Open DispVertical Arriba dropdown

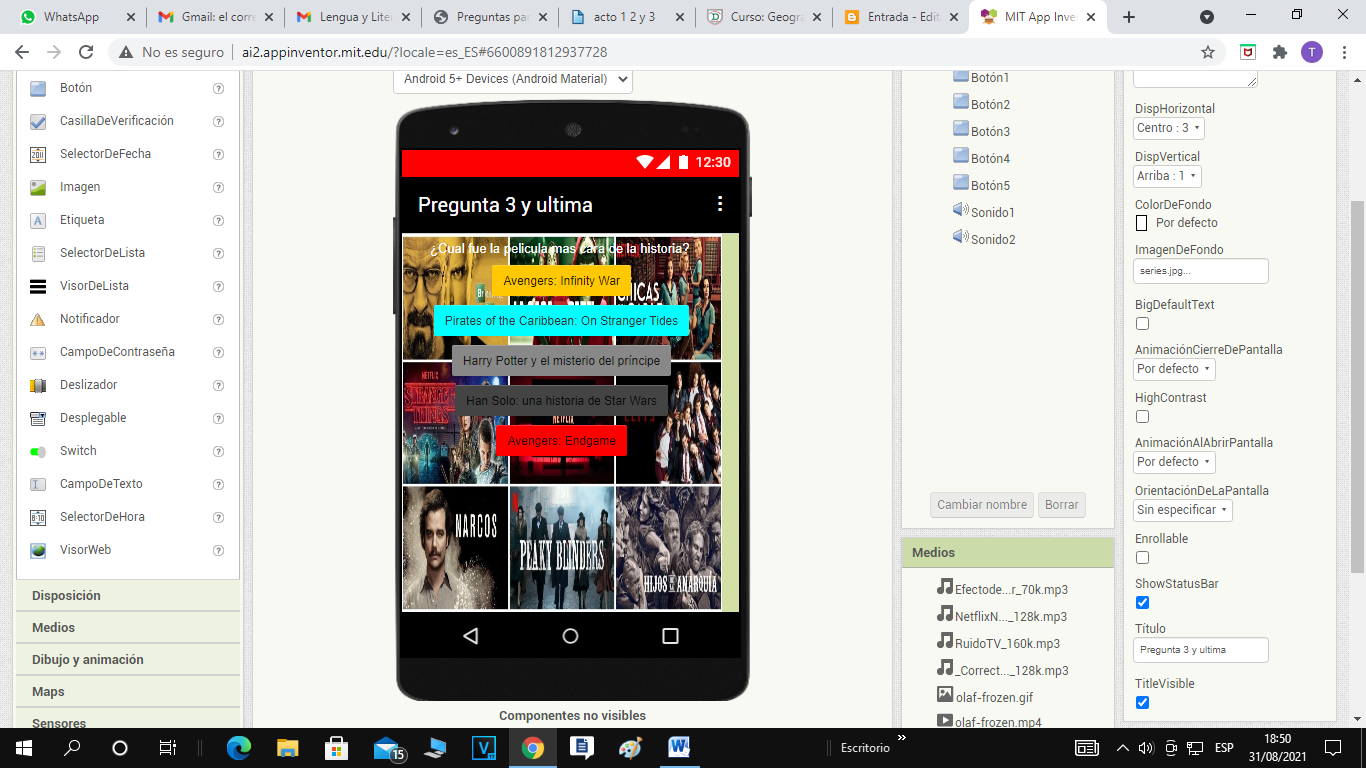tap(1166, 176)
